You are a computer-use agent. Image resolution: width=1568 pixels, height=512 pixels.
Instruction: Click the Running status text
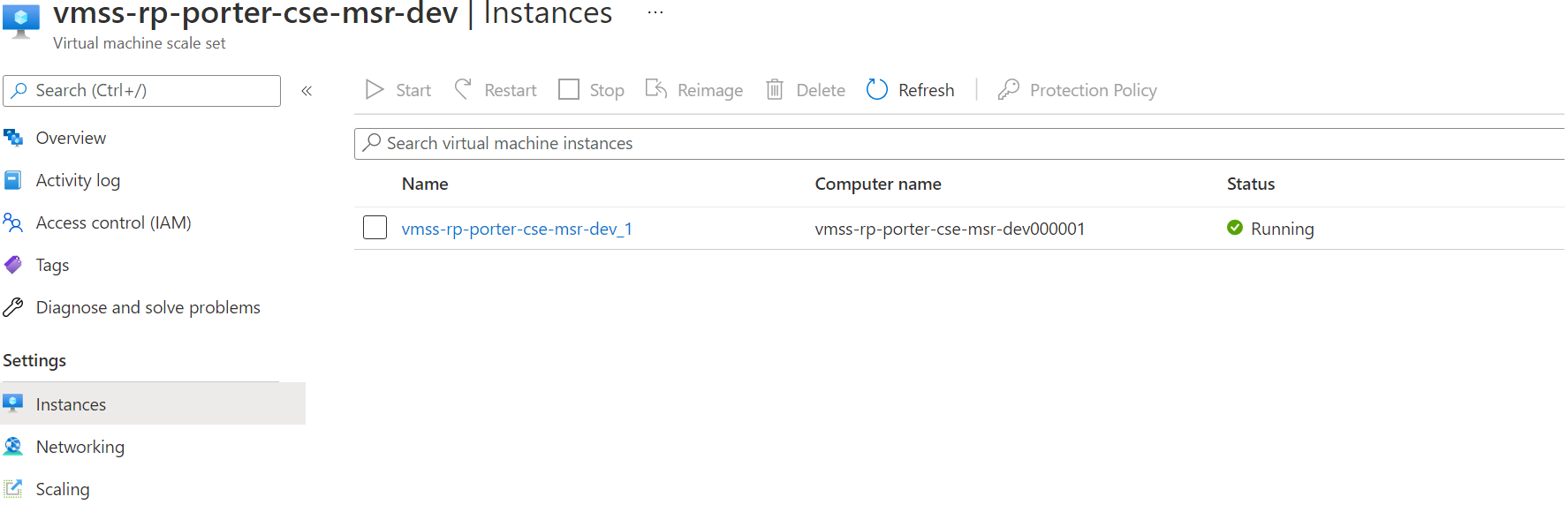point(1283,229)
